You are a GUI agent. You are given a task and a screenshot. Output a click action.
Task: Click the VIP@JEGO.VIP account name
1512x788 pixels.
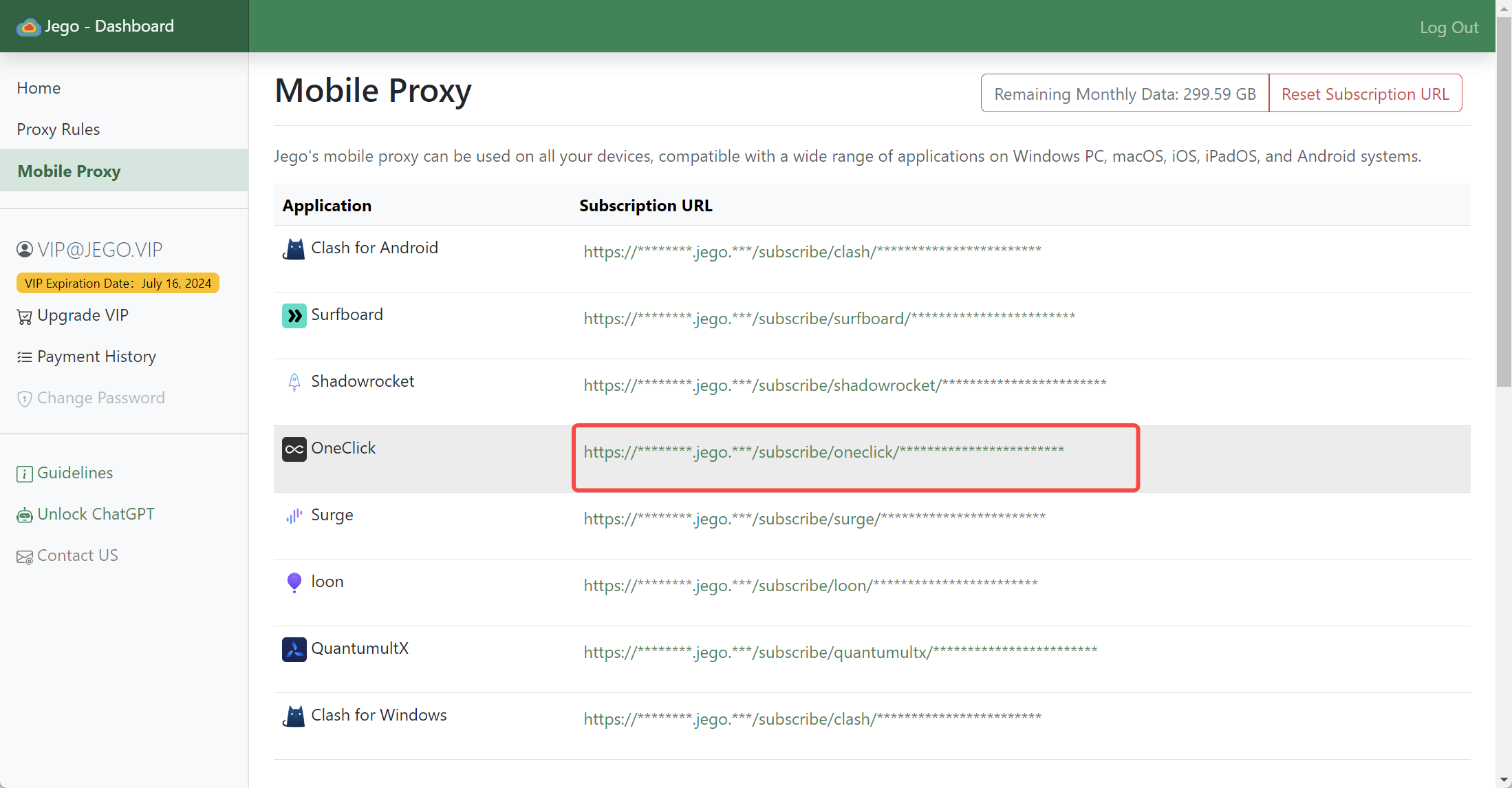click(100, 249)
